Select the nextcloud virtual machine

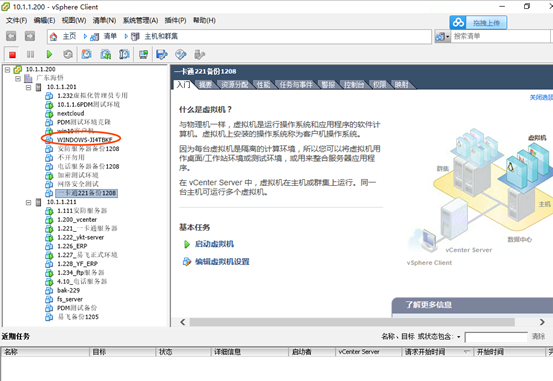click(71, 114)
